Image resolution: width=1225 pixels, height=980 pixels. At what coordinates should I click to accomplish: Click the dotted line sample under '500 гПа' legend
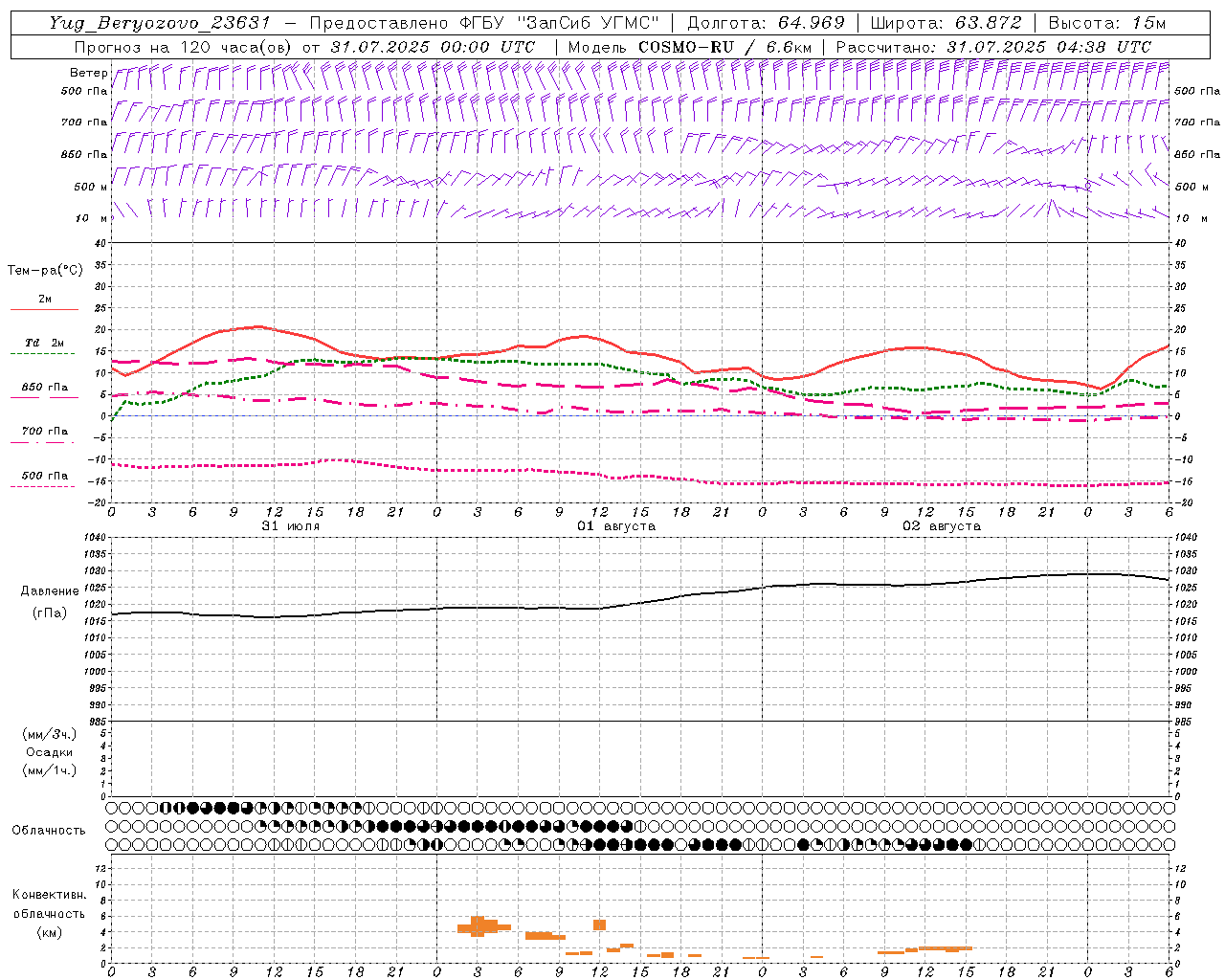(42, 486)
